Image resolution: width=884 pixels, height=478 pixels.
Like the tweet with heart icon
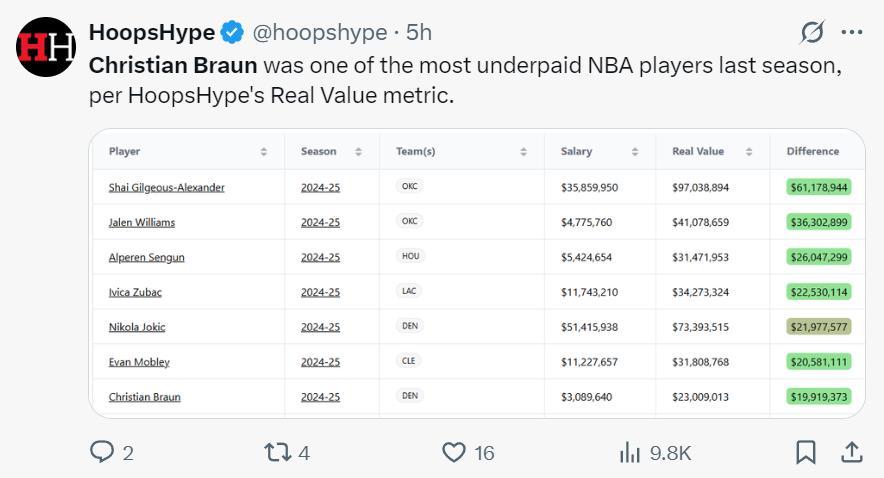(454, 453)
